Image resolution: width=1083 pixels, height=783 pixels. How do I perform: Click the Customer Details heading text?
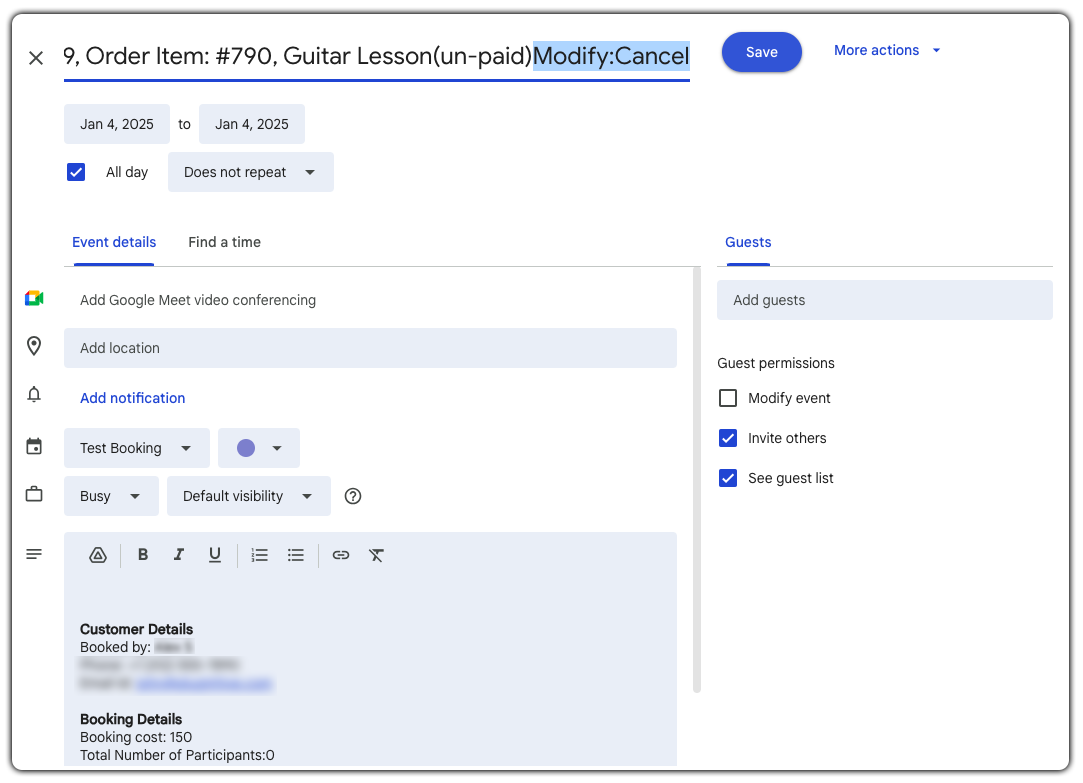point(136,629)
